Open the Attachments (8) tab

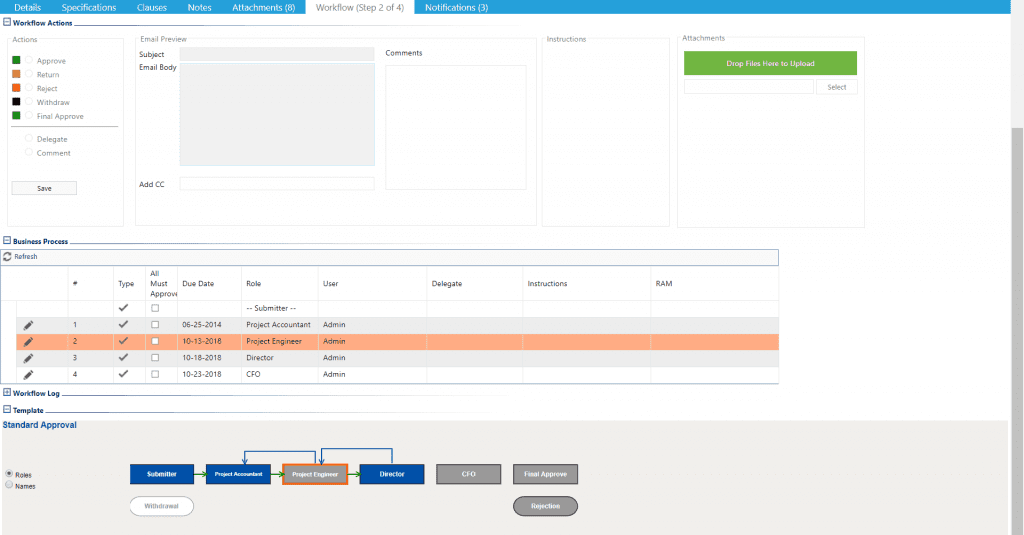pyautogui.click(x=263, y=7)
